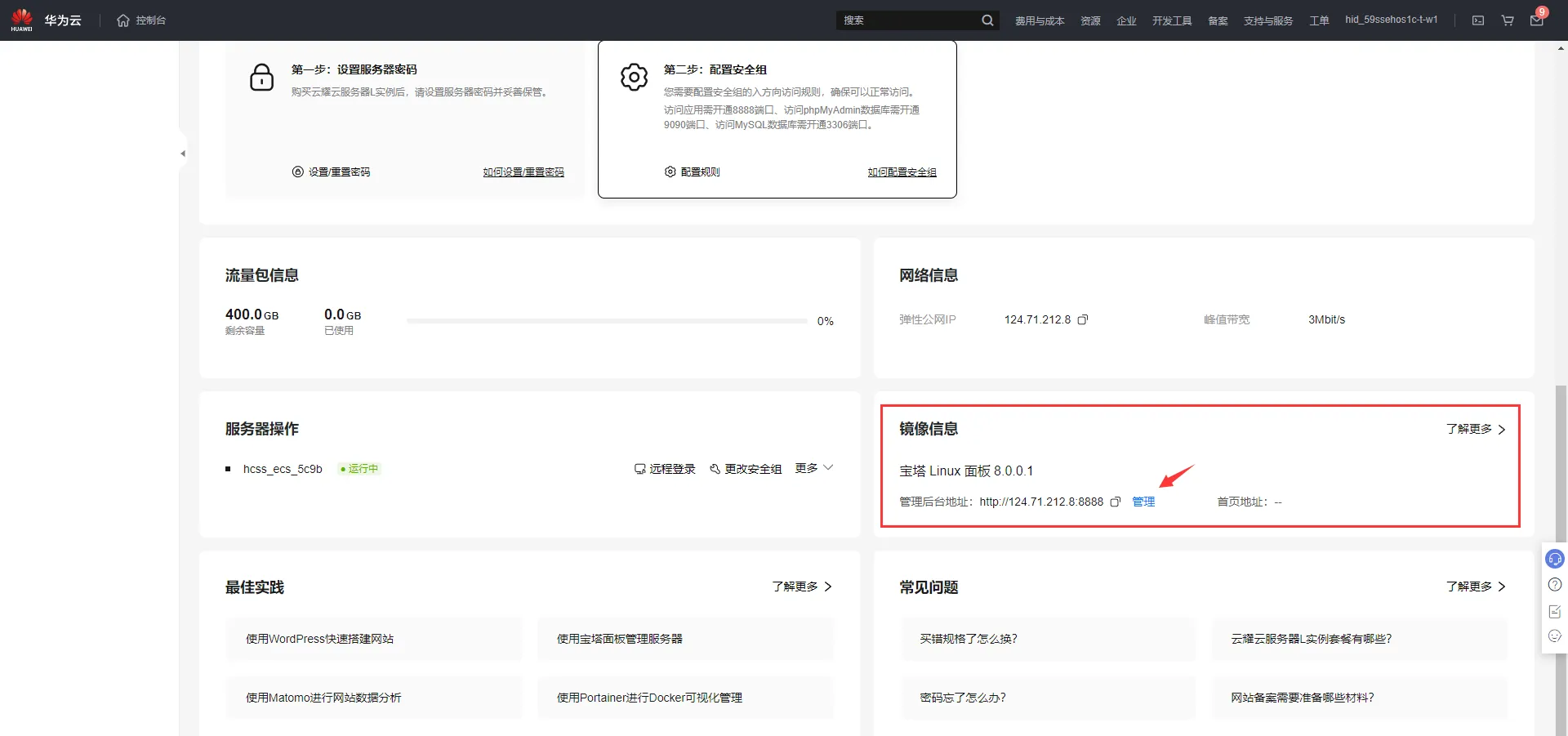Open the 如何设置/重置密码 link
The height and width of the screenshot is (736, 1568).
click(x=523, y=172)
